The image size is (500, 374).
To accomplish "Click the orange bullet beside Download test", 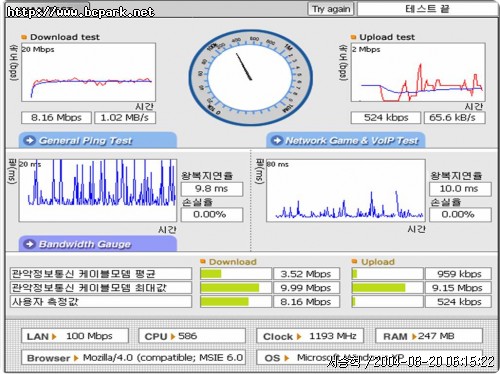I will (24, 37).
